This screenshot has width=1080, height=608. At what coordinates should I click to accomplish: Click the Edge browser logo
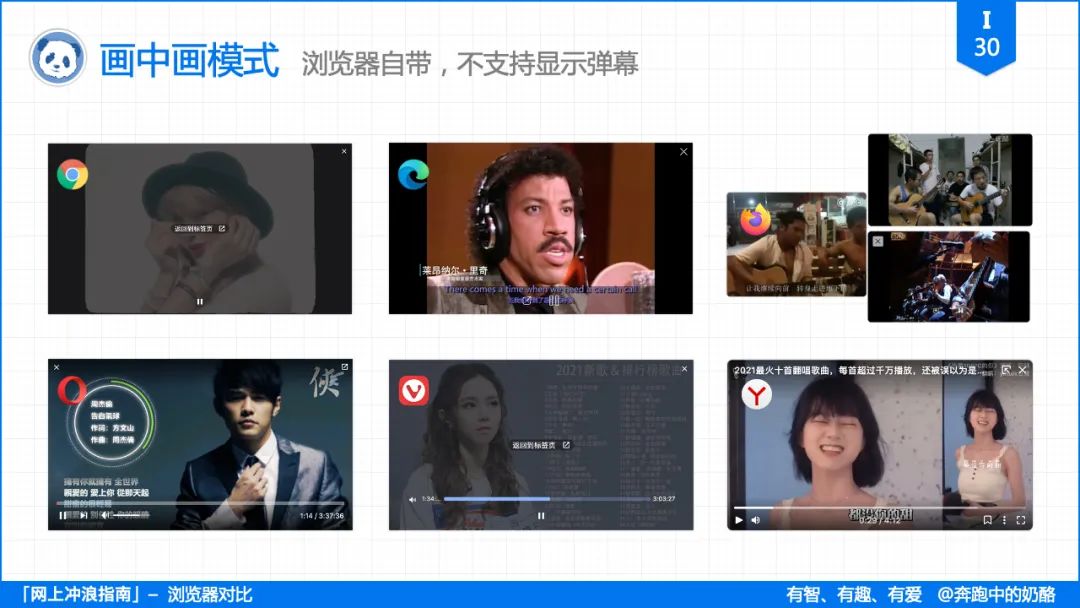click(413, 174)
